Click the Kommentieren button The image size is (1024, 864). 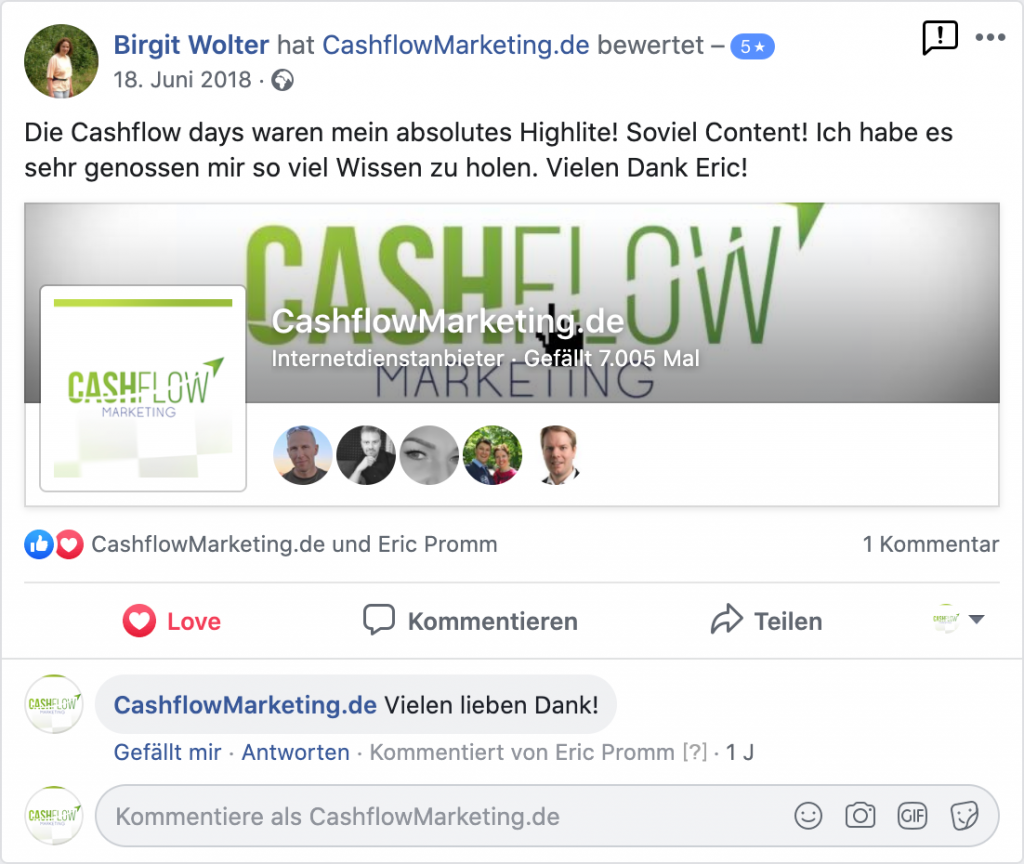[470, 621]
